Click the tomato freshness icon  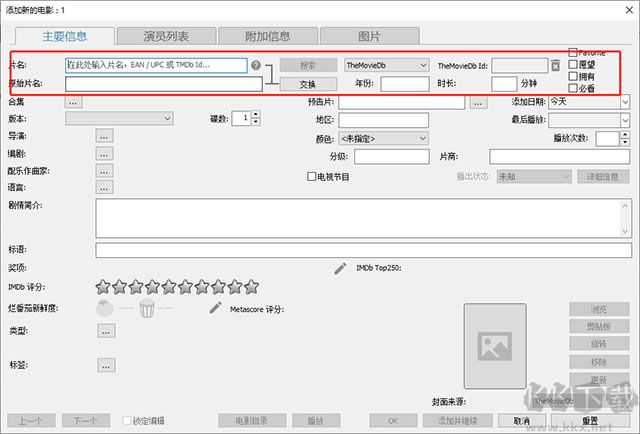pyautogui.click(x=104, y=307)
